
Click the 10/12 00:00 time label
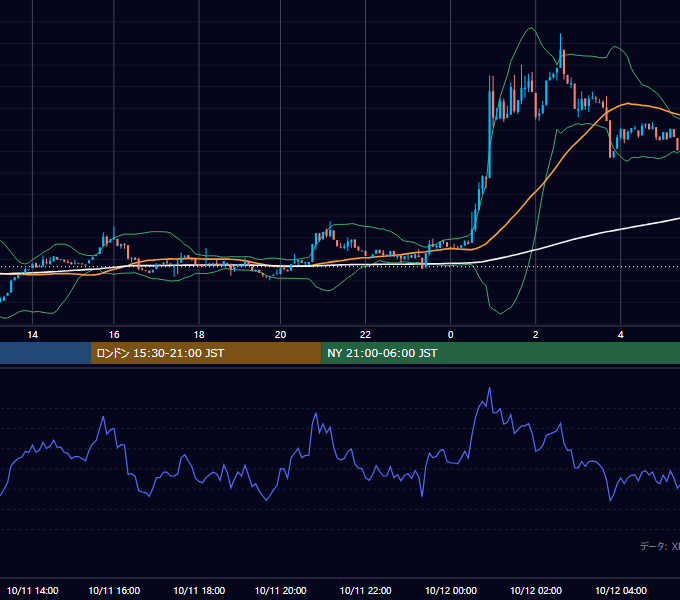coord(451,590)
